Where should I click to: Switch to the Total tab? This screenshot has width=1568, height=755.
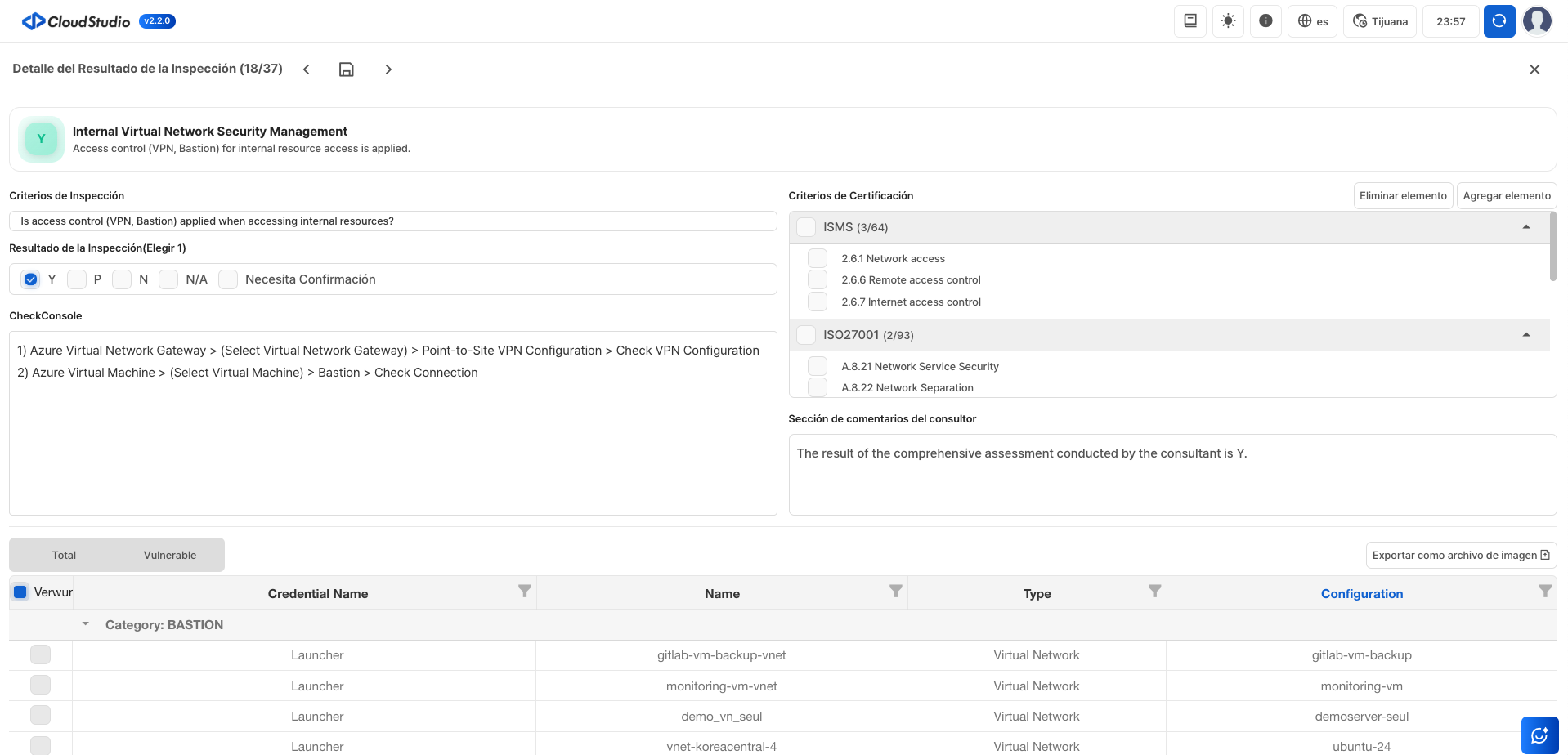point(64,555)
